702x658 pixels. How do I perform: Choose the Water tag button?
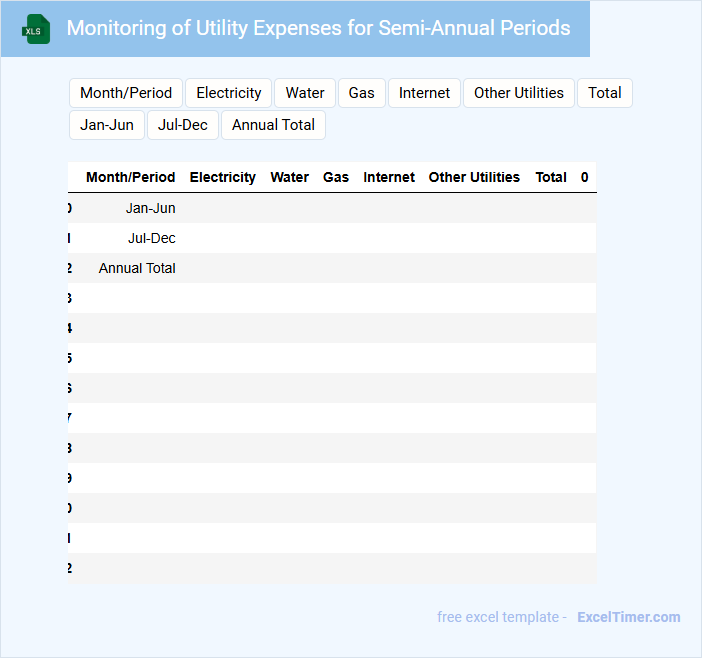pos(305,93)
